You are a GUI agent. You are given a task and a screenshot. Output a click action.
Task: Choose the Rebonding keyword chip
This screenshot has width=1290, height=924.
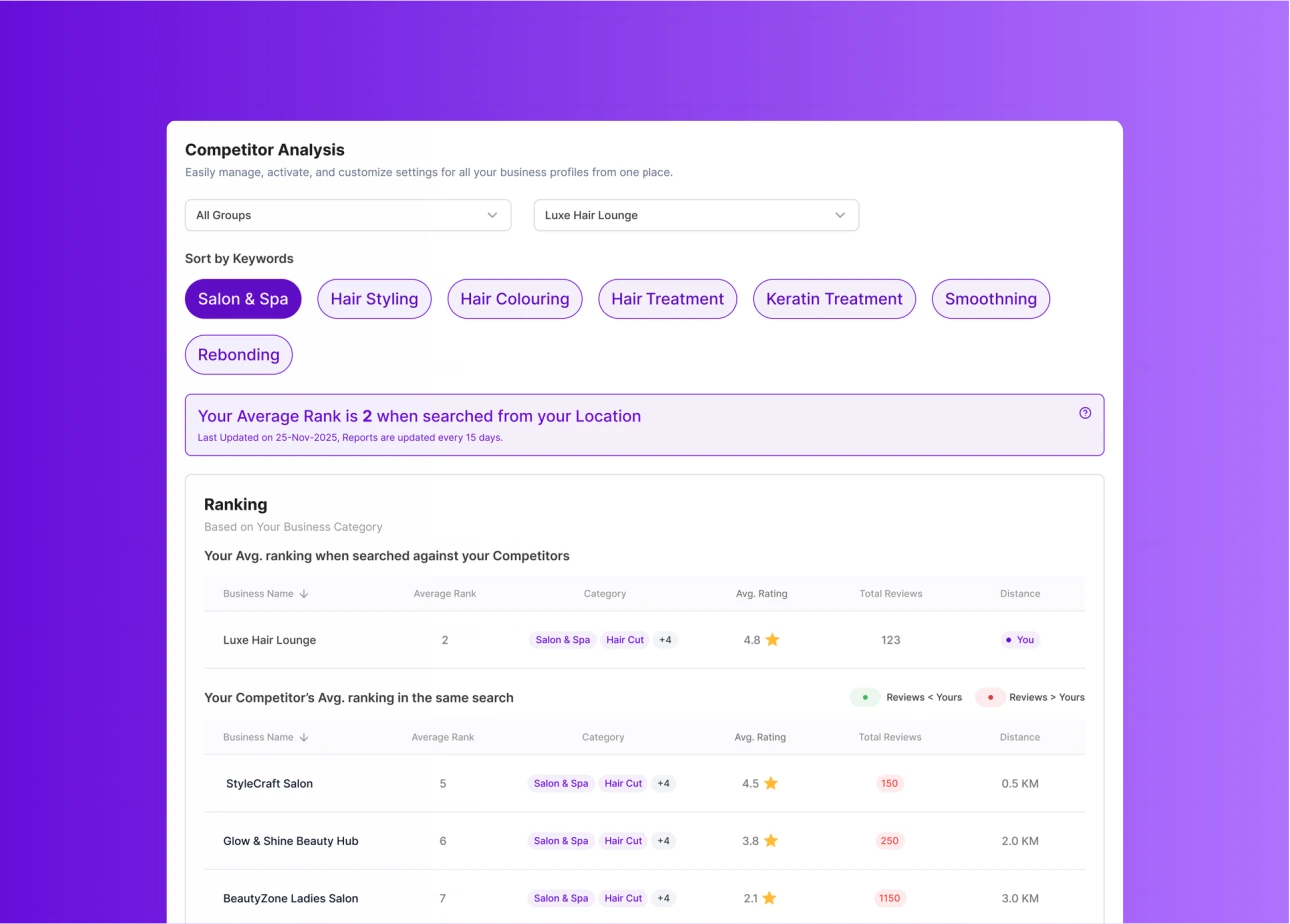(239, 355)
